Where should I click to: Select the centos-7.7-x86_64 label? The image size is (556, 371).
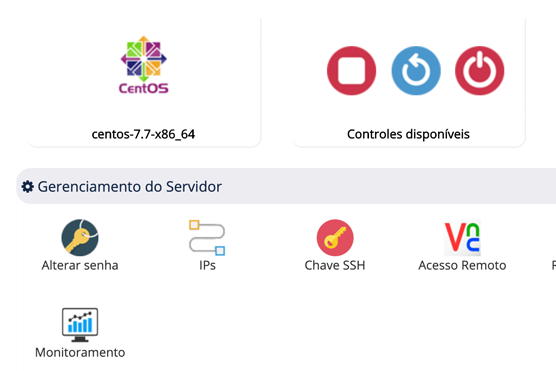coord(143,134)
